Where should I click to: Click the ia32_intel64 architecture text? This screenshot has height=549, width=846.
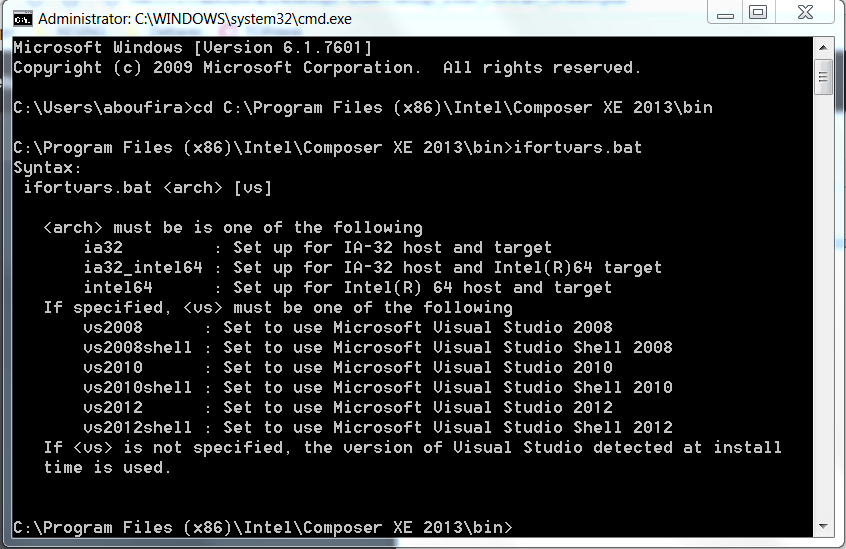click(x=143, y=267)
